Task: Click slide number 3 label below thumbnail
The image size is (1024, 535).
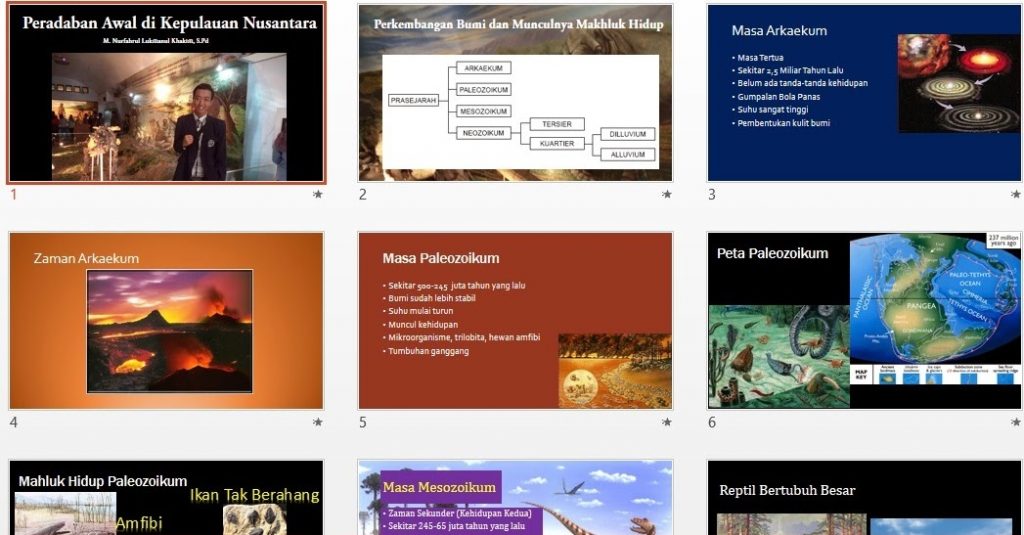Action: [712, 195]
